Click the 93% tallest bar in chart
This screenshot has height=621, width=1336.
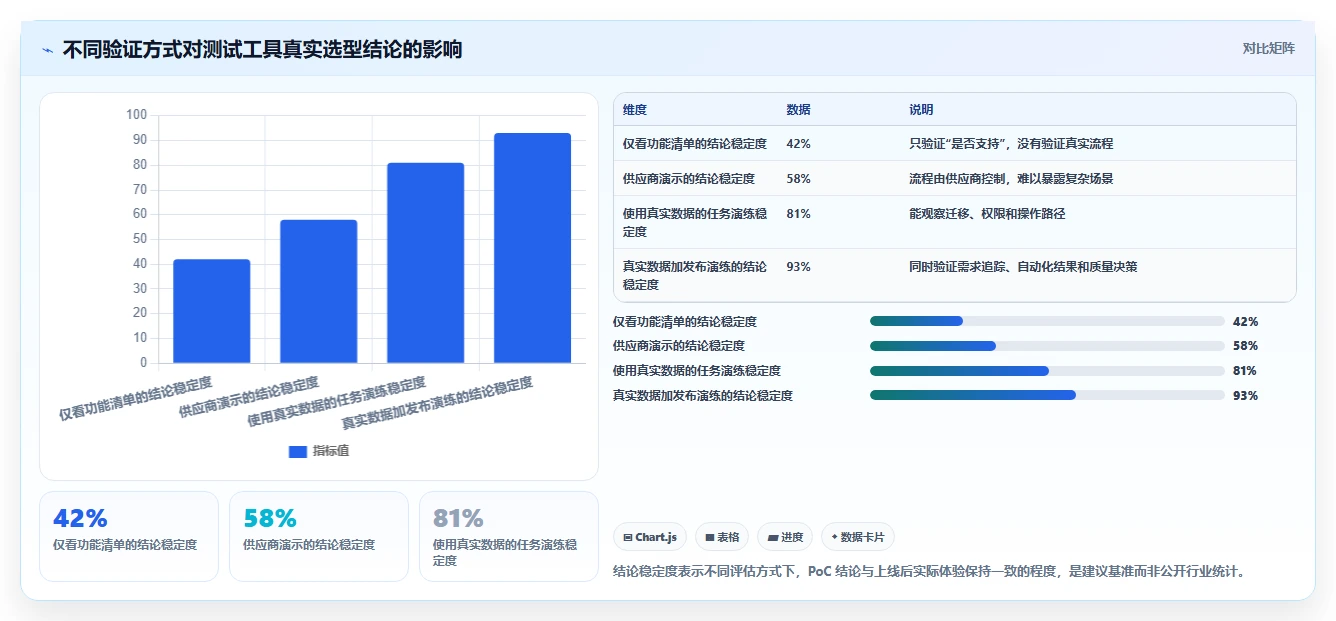tap(533, 248)
